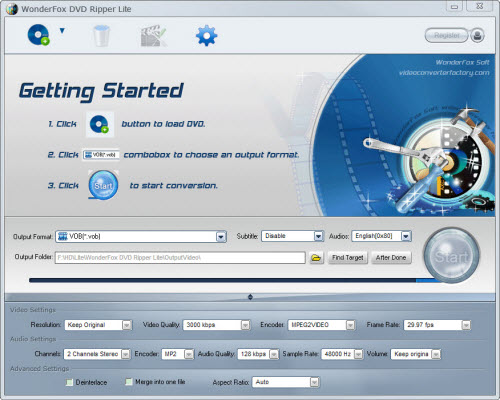The width and height of the screenshot is (500, 400).
Task: Click the trash bin remove icon
Action: click(101, 36)
